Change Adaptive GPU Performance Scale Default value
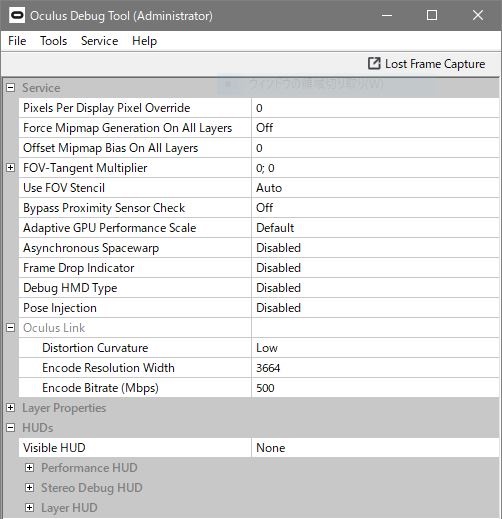 tap(375, 228)
